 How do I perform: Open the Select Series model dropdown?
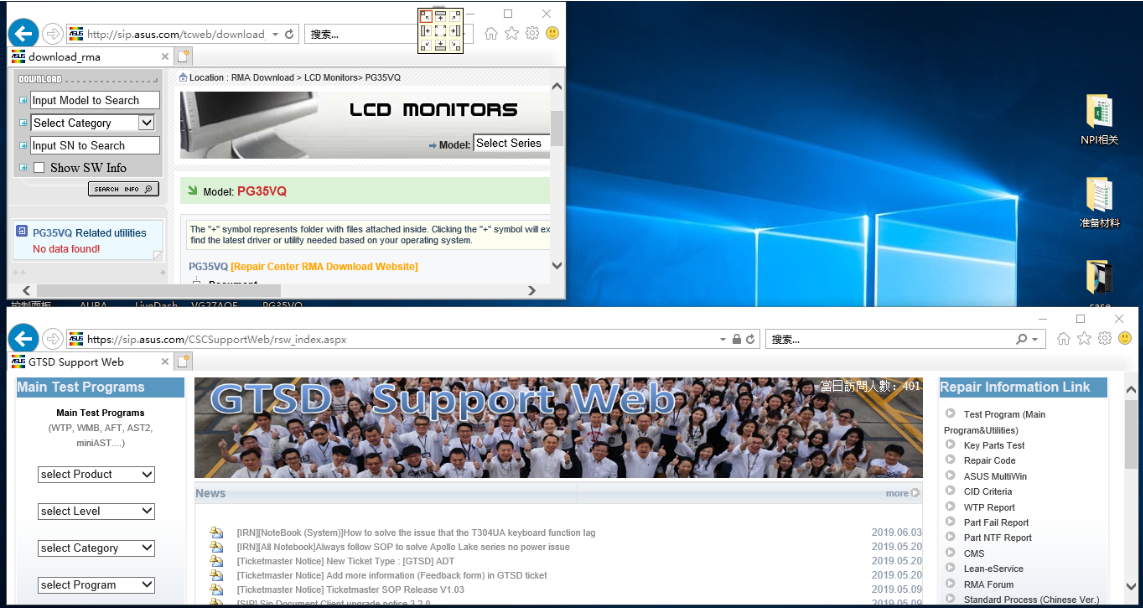point(512,144)
